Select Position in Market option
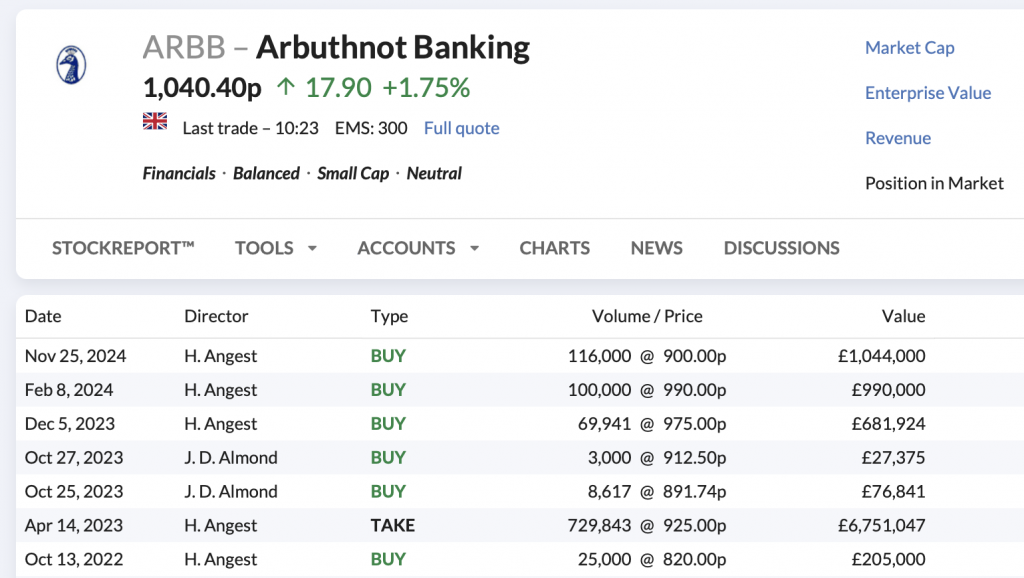The width and height of the screenshot is (1024, 578). coord(933,183)
